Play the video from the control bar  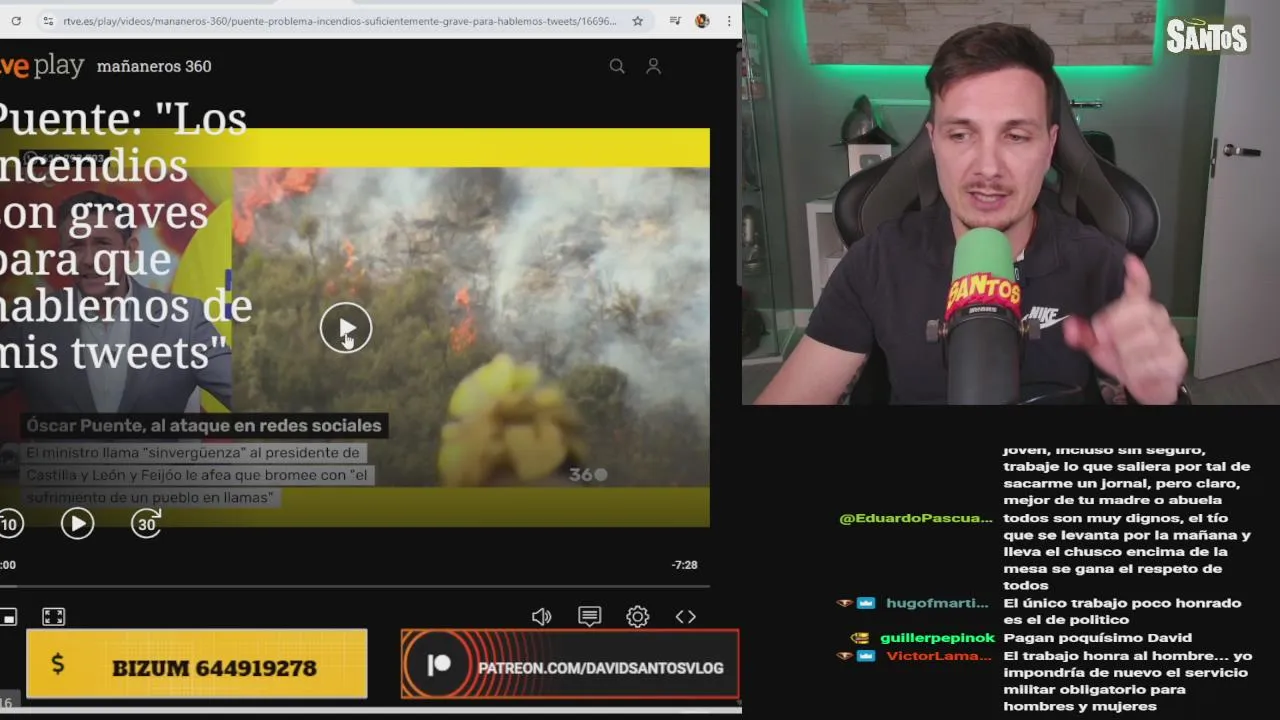click(x=77, y=523)
